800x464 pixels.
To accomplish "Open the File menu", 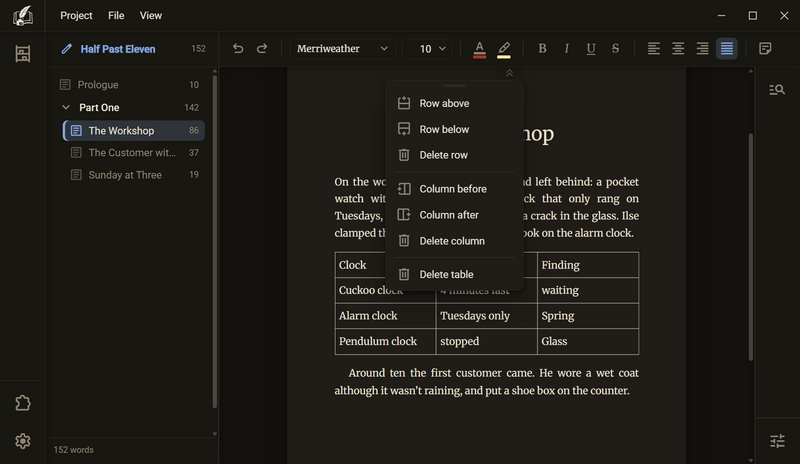I will point(116,15).
